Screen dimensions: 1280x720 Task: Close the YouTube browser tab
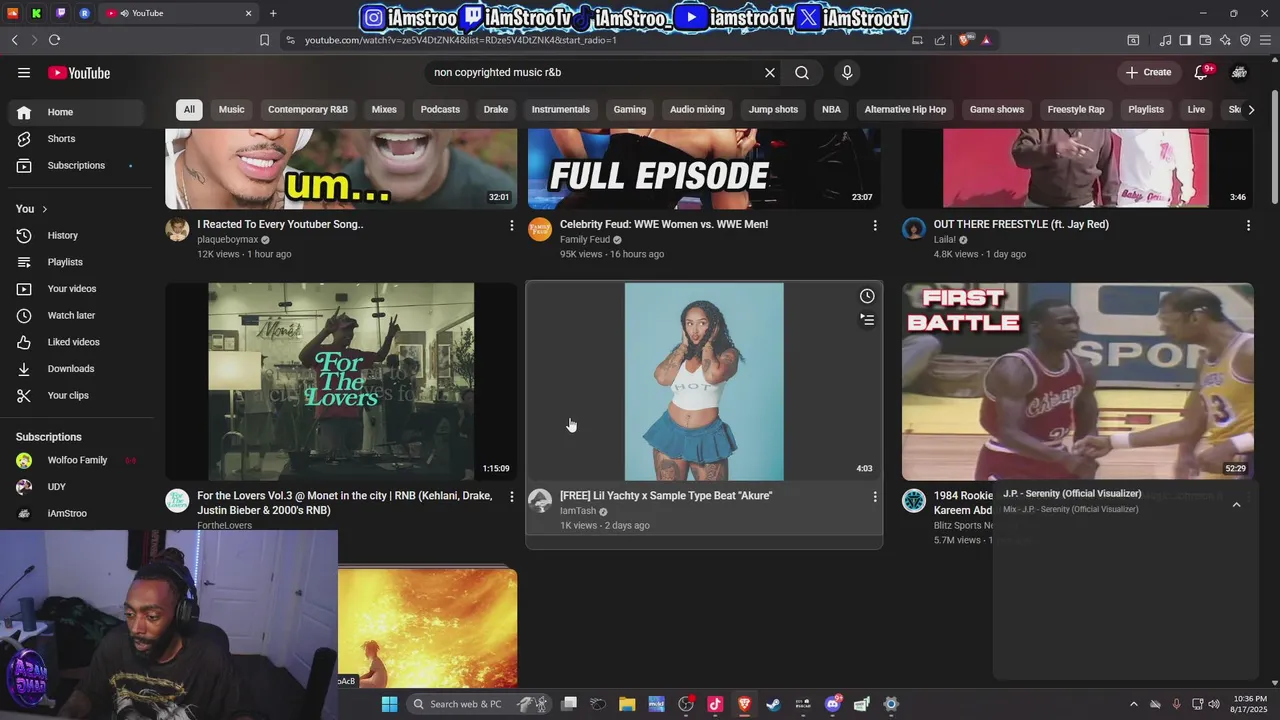(x=249, y=13)
